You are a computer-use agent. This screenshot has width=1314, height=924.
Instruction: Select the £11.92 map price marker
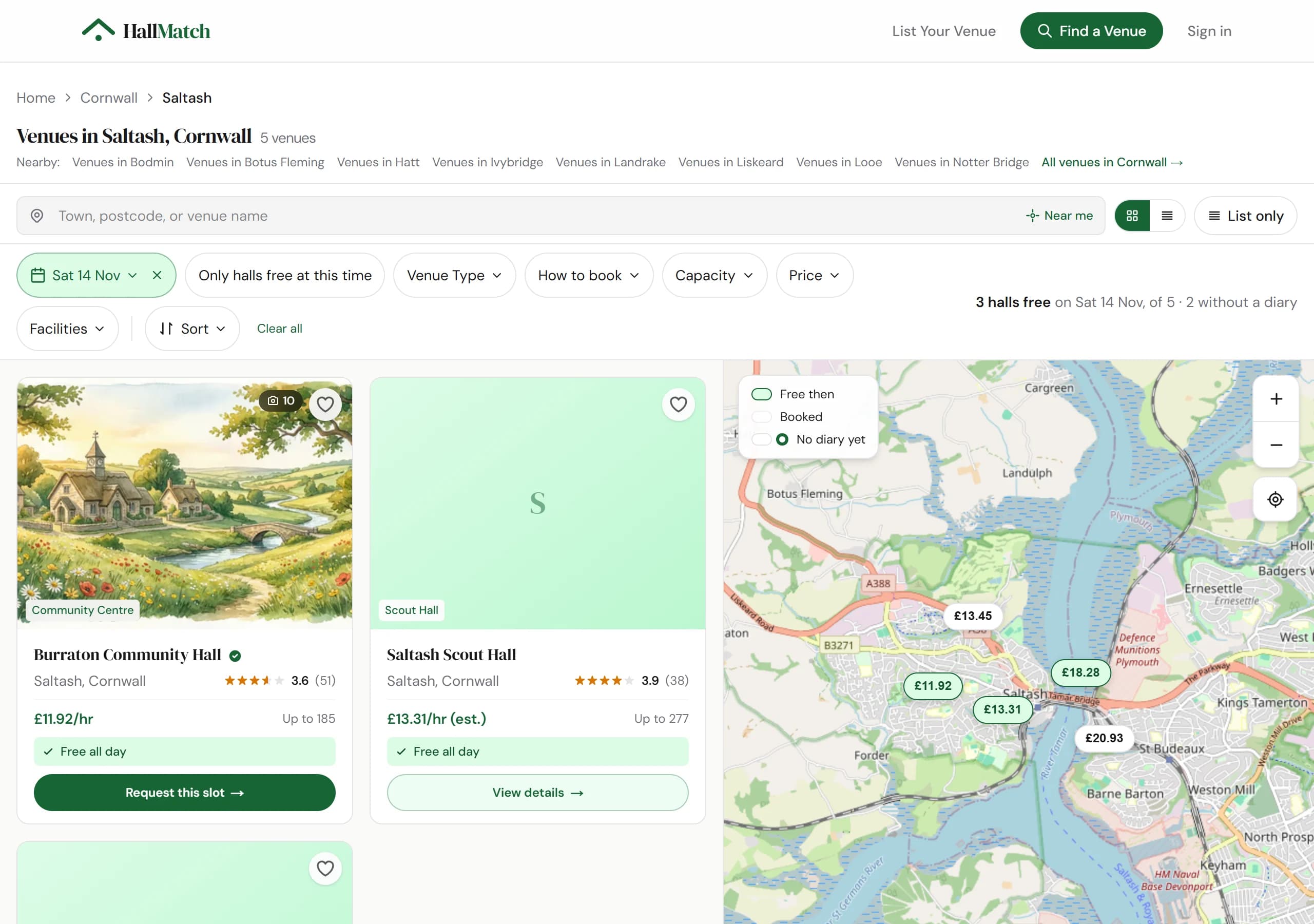(932, 686)
